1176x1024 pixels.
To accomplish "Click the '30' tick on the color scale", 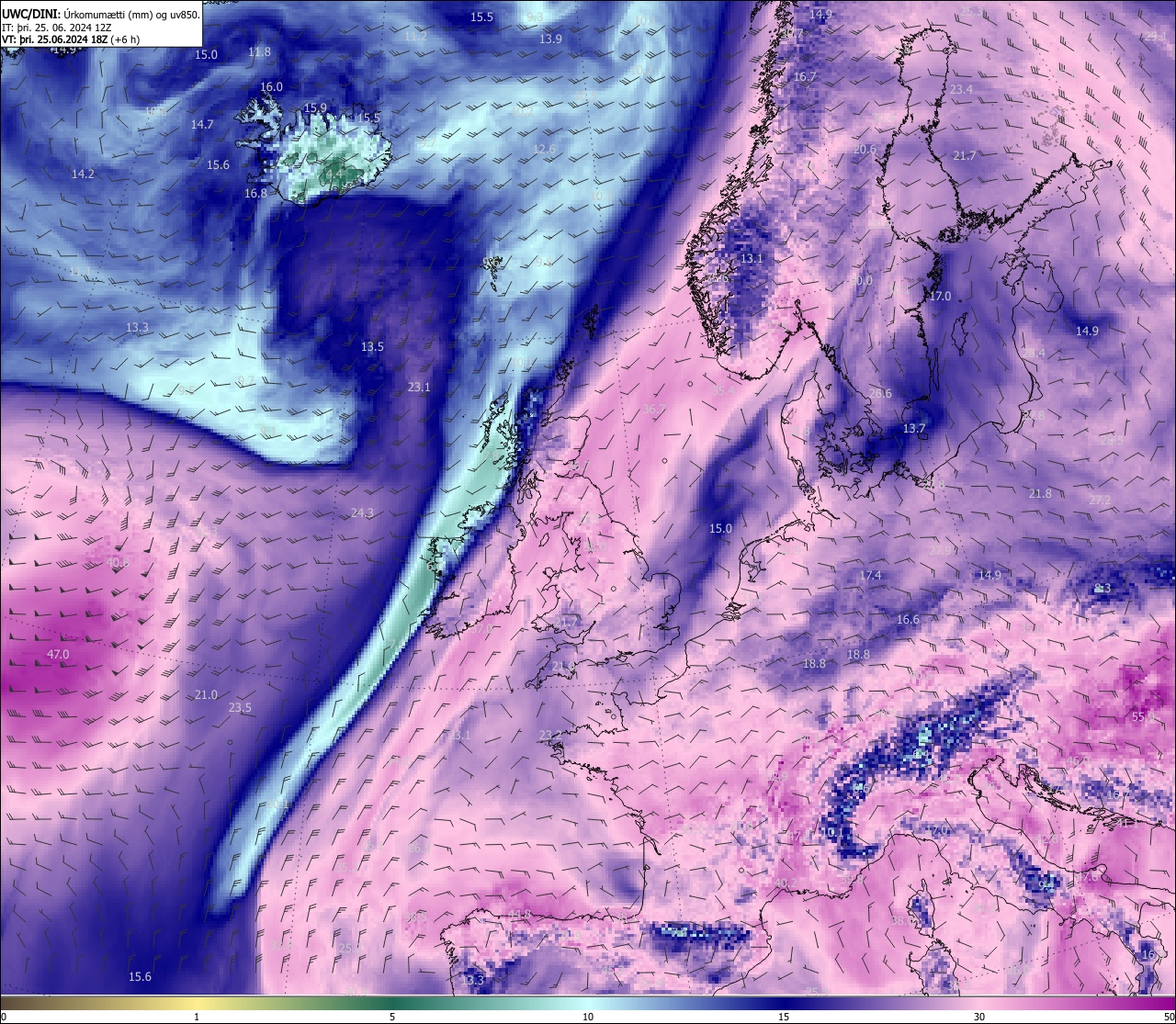I will [x=979, y=1016].
